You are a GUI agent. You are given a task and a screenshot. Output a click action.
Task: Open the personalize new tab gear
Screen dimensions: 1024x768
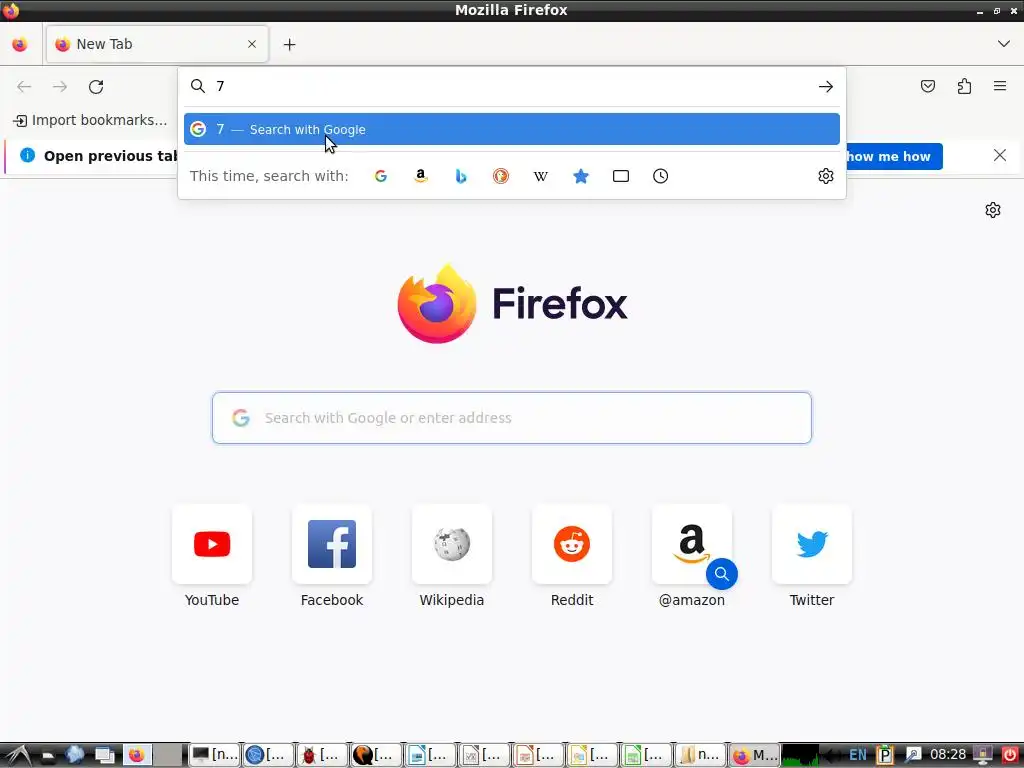click(993, 210)
